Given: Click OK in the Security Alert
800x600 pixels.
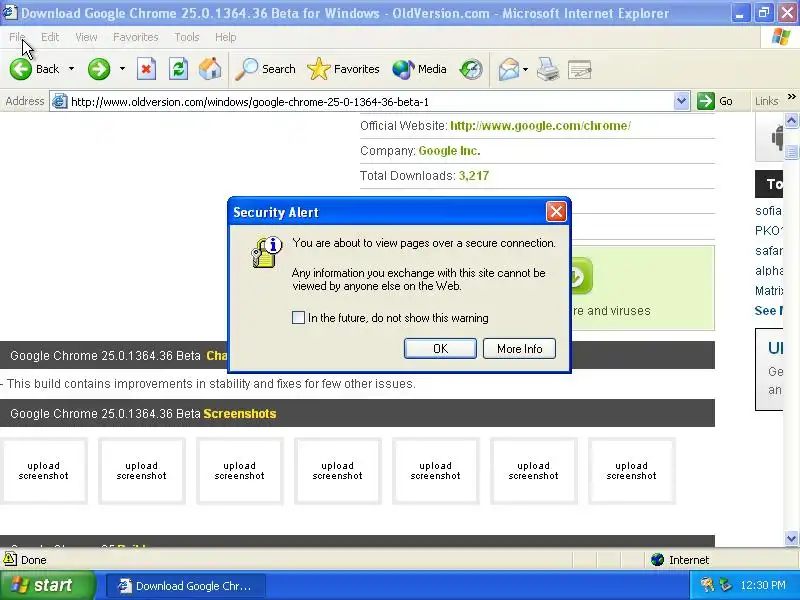Looking at the screenshot, I should point(440,348).
